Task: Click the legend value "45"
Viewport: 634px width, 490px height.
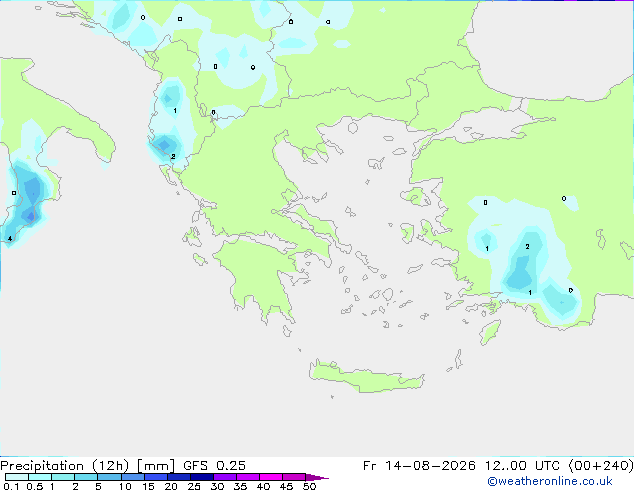Action: tap(286, 486)
